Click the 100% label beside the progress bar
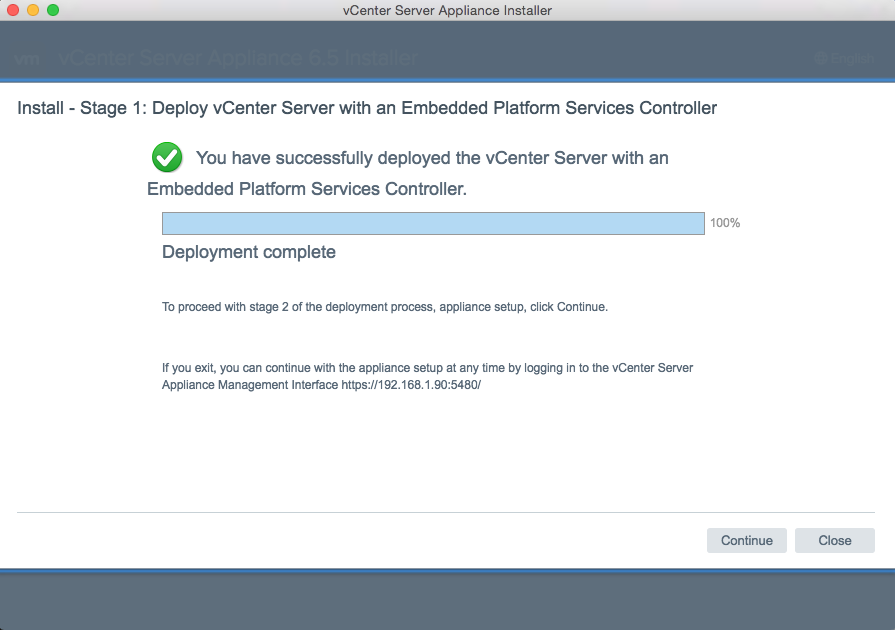The height and width of the screenshot is (630, 895). (x=724, y=223)
